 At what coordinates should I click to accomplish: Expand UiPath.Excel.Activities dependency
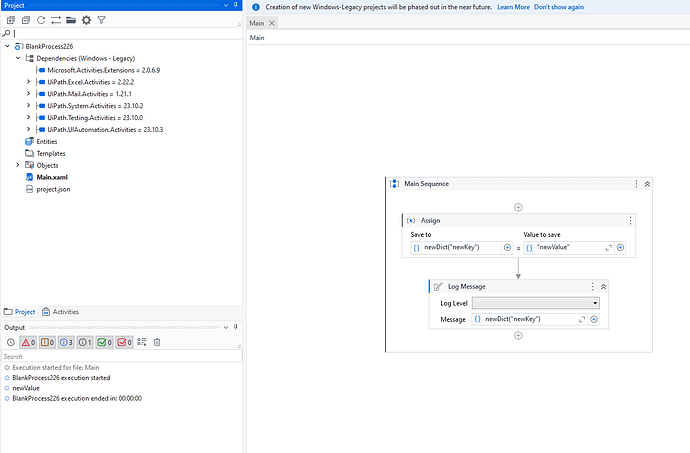(x=29, y=81)
